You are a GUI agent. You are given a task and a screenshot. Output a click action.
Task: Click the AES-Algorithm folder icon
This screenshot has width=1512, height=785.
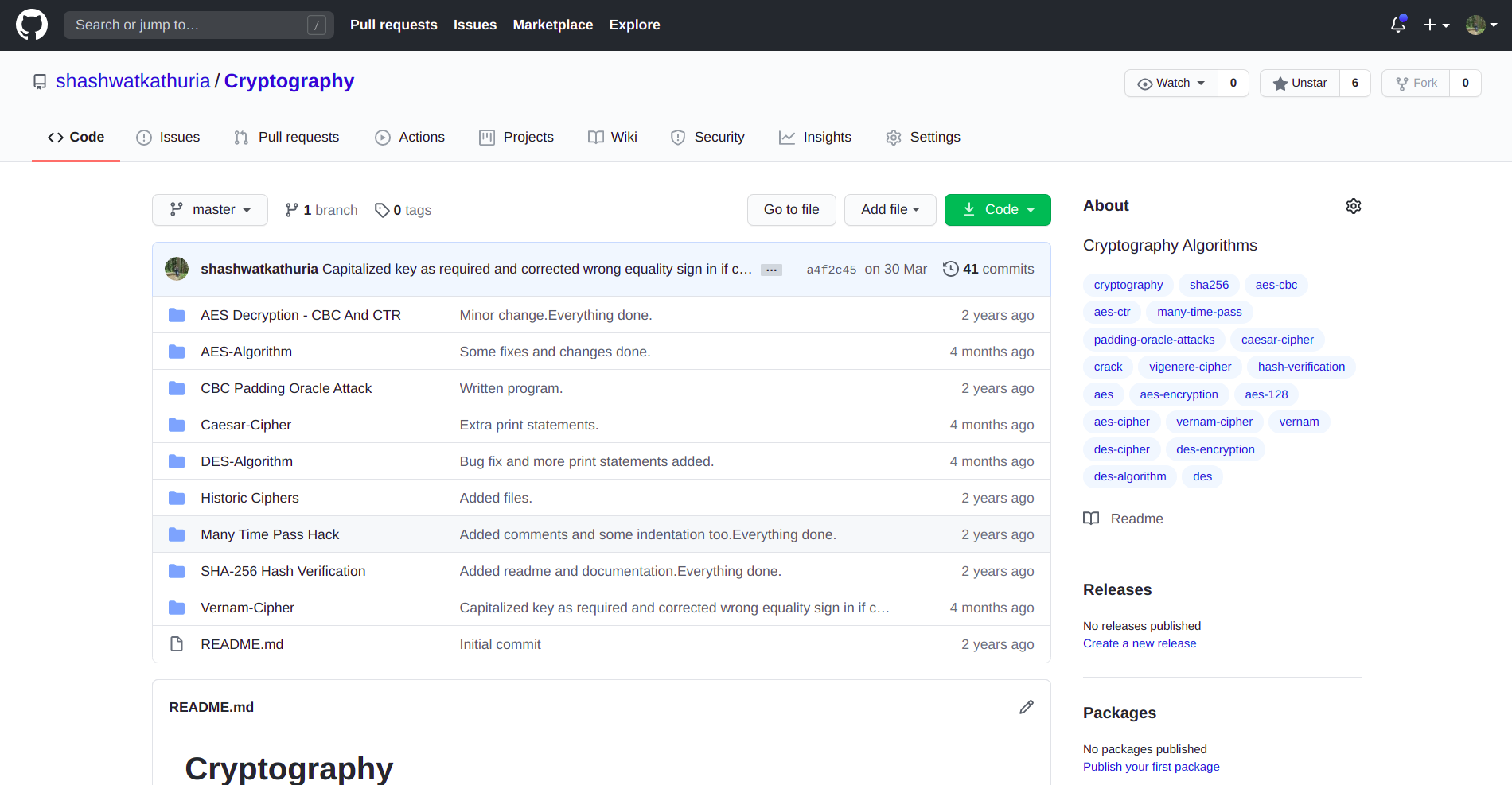pos(177,352)
